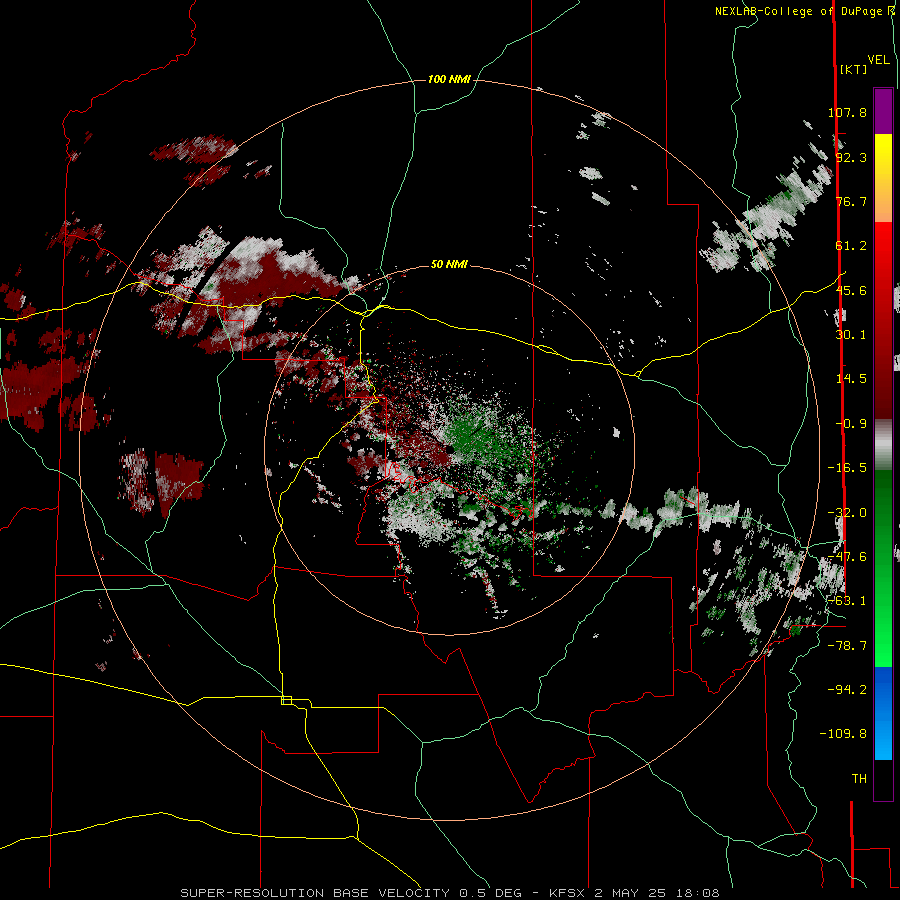Click the small yellow square highway junction marker
Viewport: 900px width, 900px height.
pyautogui.click(x=286, y=700)
